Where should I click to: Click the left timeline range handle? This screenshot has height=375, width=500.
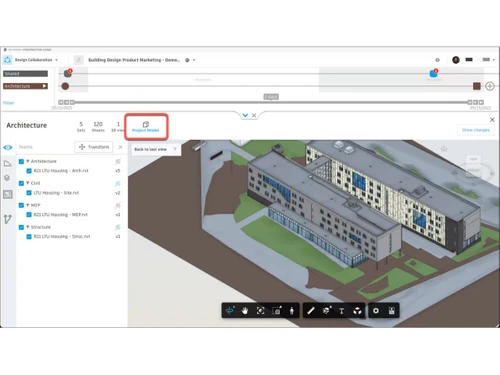[x=72, y=102]
